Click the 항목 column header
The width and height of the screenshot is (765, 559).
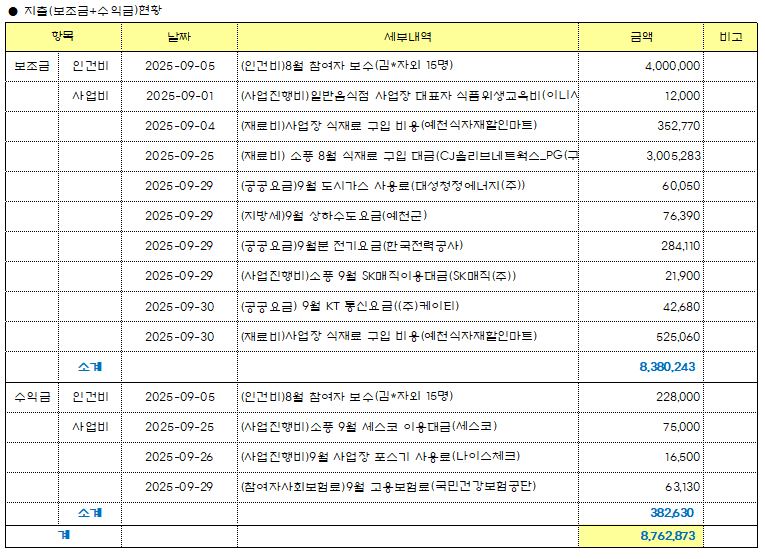click(63, 36)
